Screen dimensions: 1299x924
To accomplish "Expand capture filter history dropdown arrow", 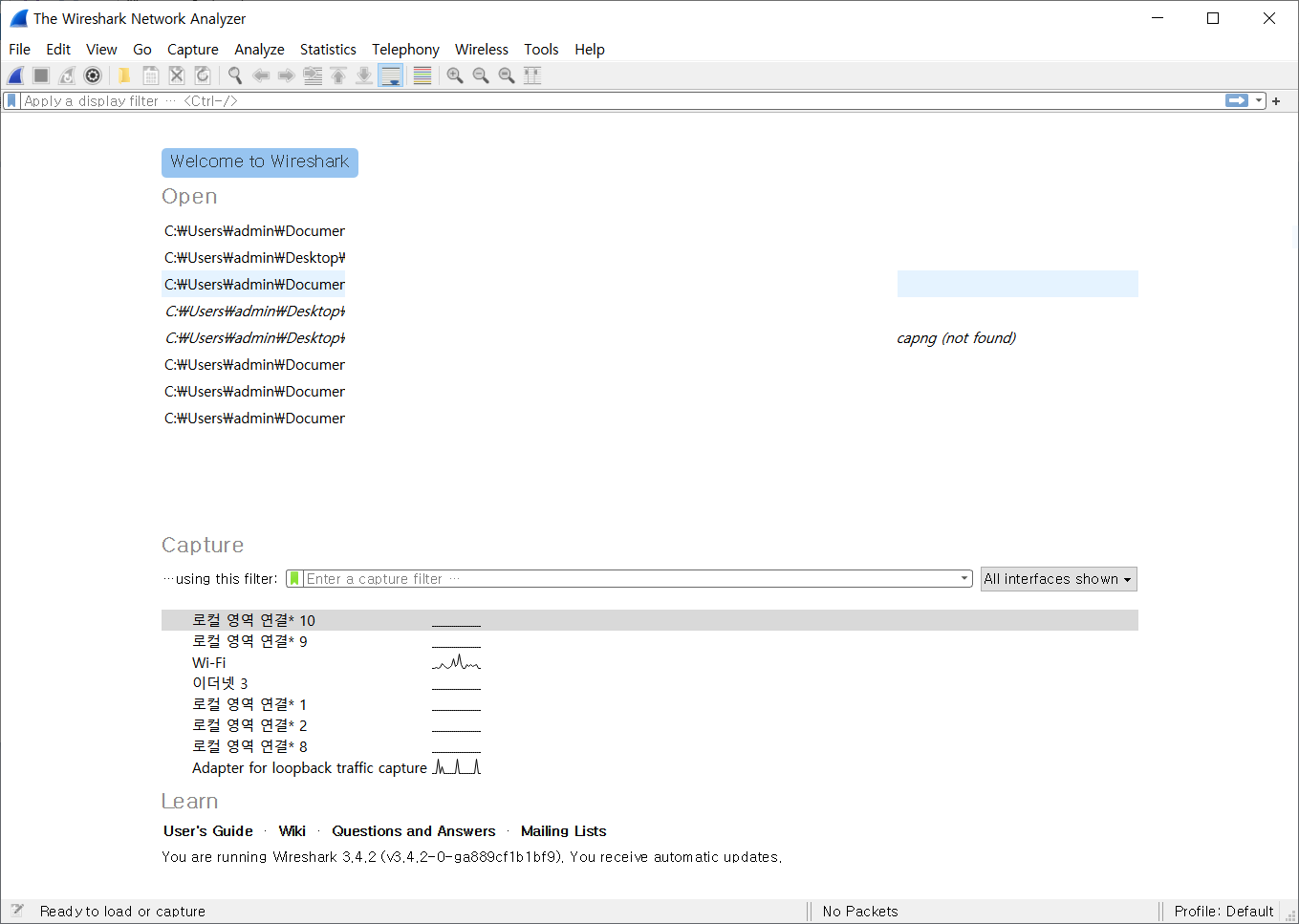I will pos(964,579).
